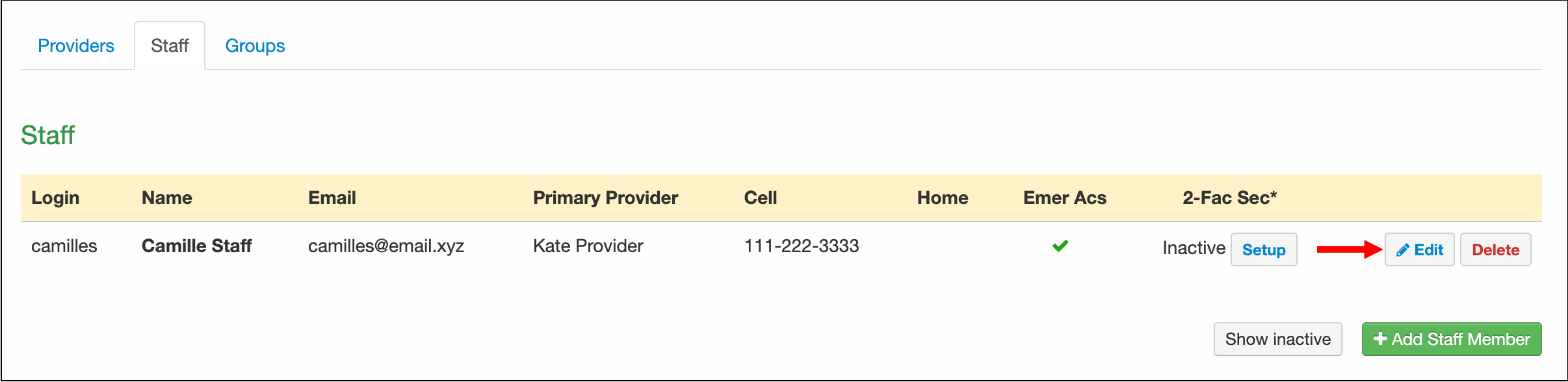Click the Primary Provider column header
This screenshot has width=1568, height=382.
[x=605, y=197]
